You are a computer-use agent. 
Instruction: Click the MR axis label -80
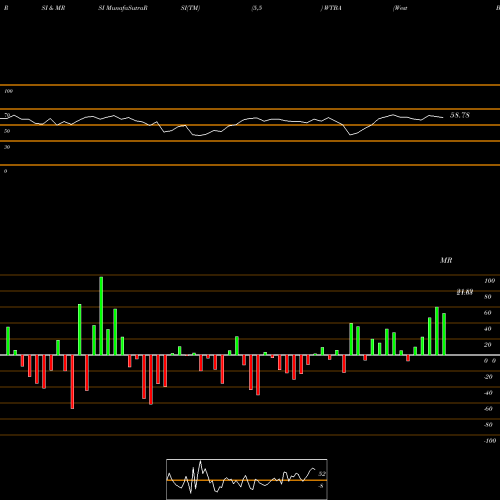tap(488, 425)
